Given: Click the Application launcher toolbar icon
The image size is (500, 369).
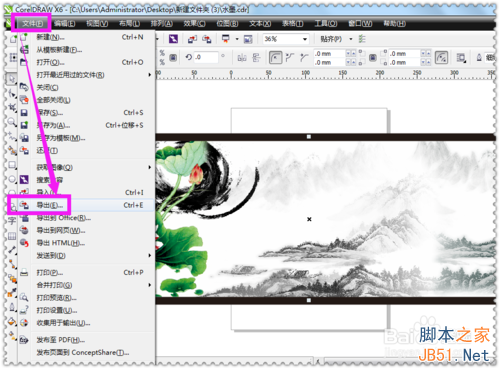Looking at the screenshot, I should coord(226,39).
